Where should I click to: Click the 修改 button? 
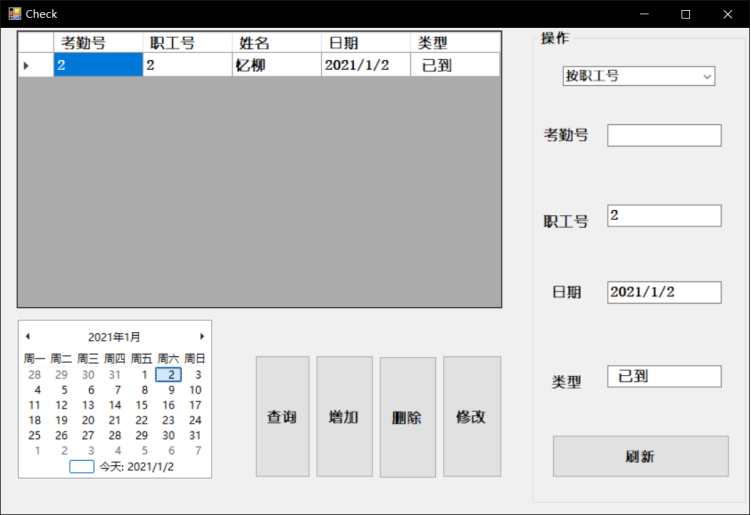pyautogui.click(x=472, y=416)
